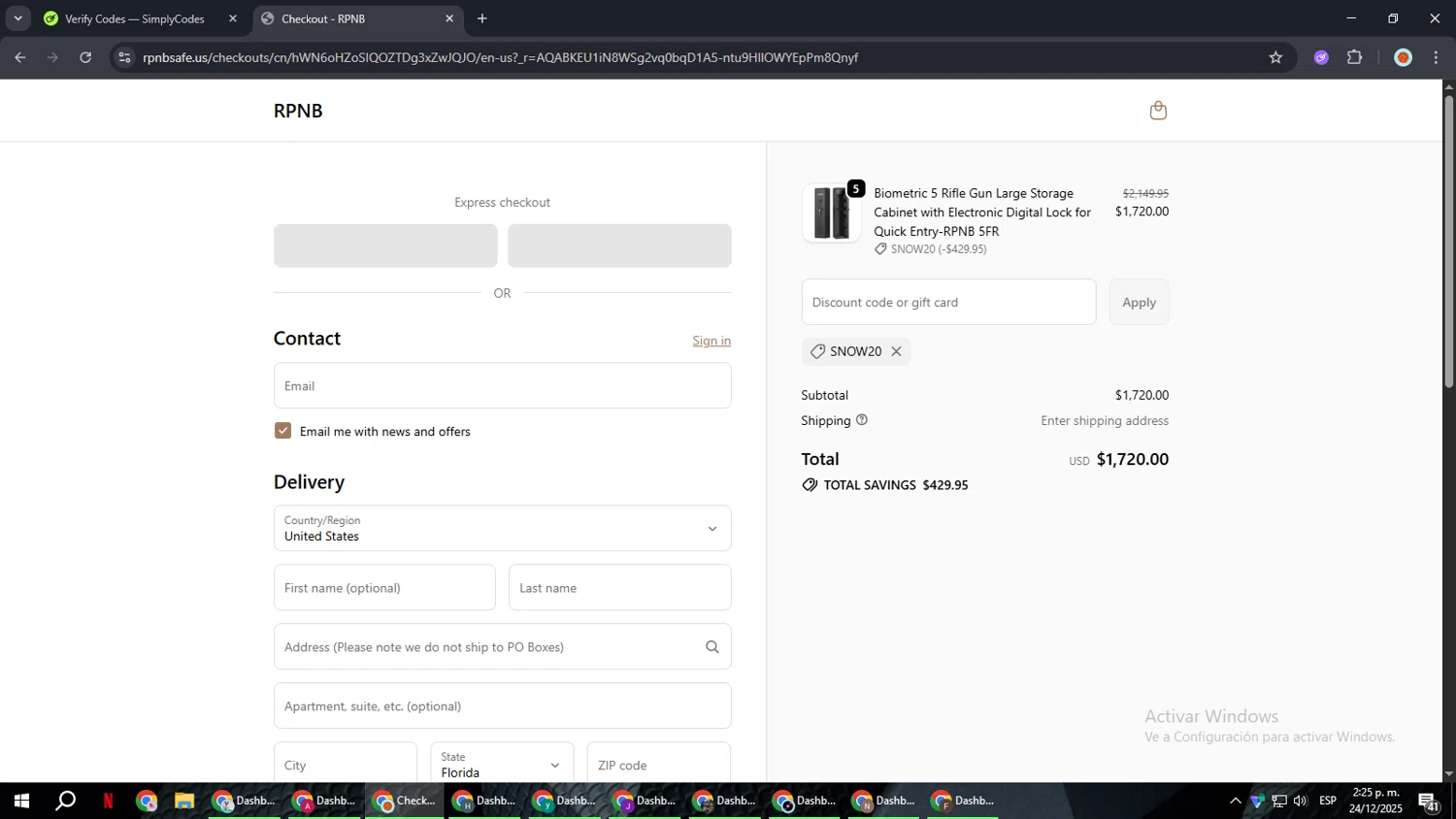Open the Chrome profile avatar
Image resolution: width=1456 pixels, height=819 pixels.
click(x=1403, y=57)
